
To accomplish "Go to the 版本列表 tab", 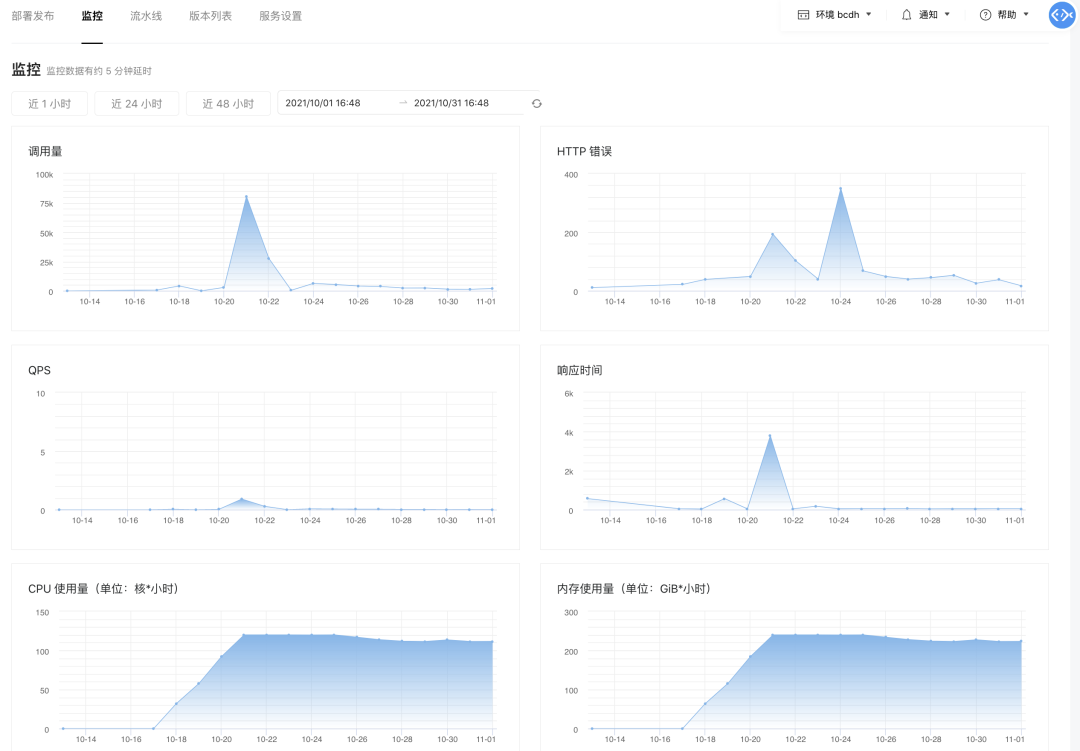I will 210,16.
